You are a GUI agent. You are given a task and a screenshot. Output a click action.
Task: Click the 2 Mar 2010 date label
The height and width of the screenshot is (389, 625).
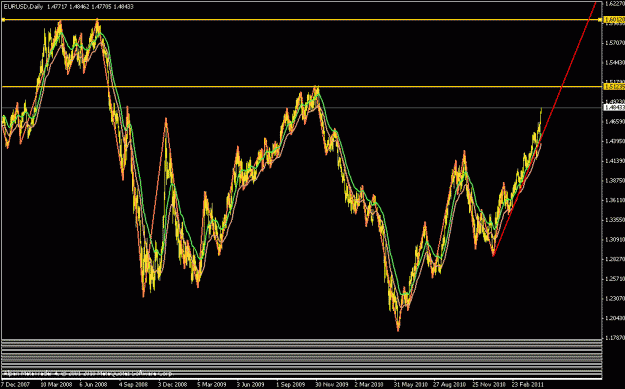click(x=369, y=385)
